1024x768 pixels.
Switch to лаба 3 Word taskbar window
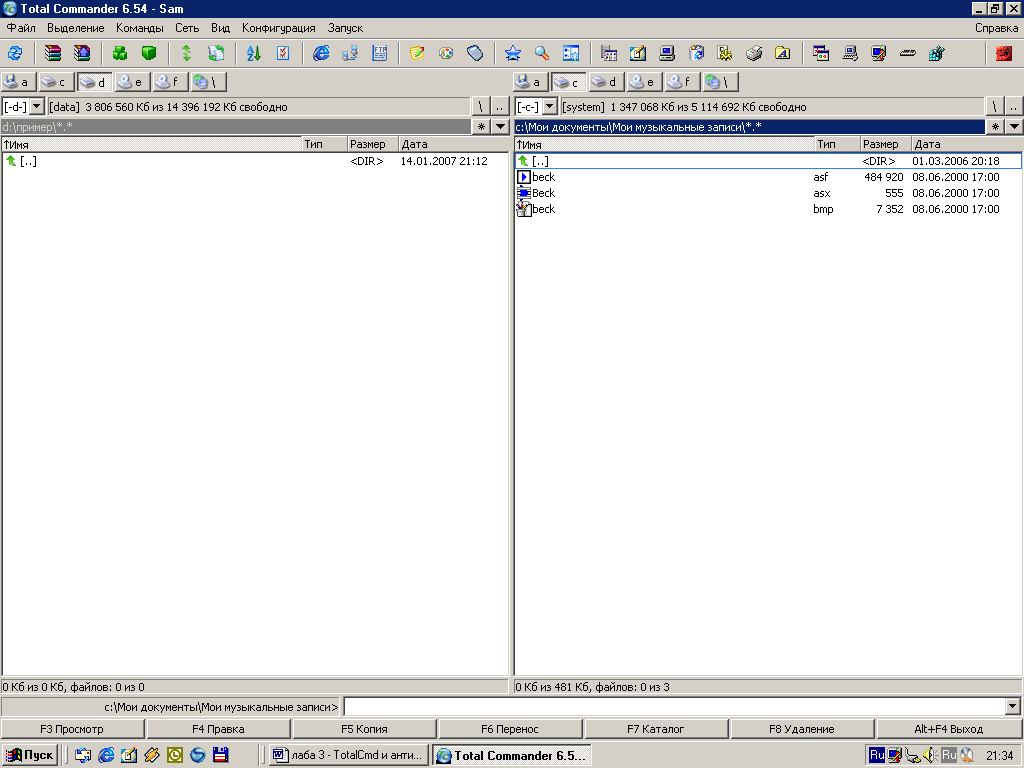(x=349, y=755)
